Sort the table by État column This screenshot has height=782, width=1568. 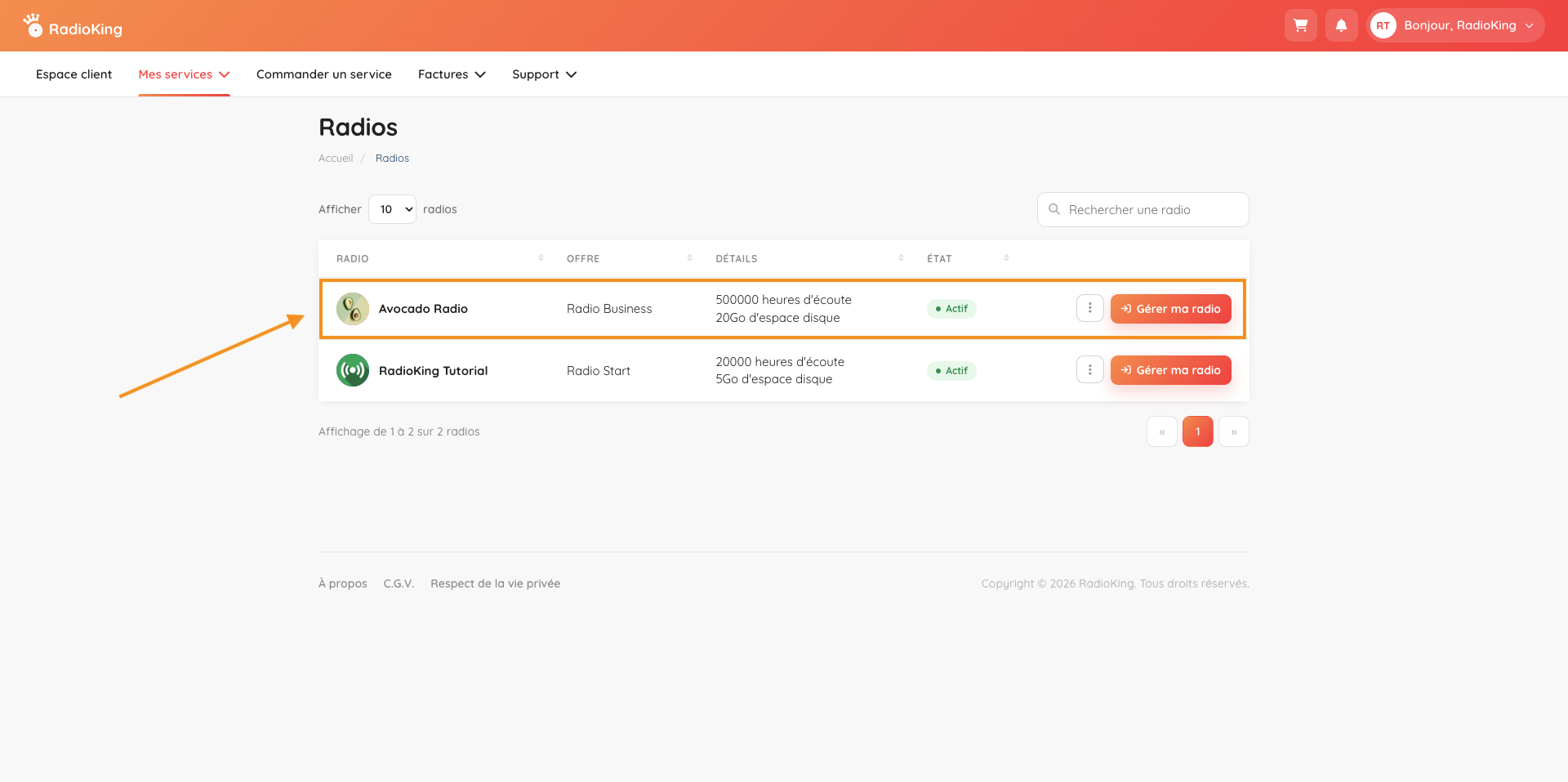[1007, 258]
